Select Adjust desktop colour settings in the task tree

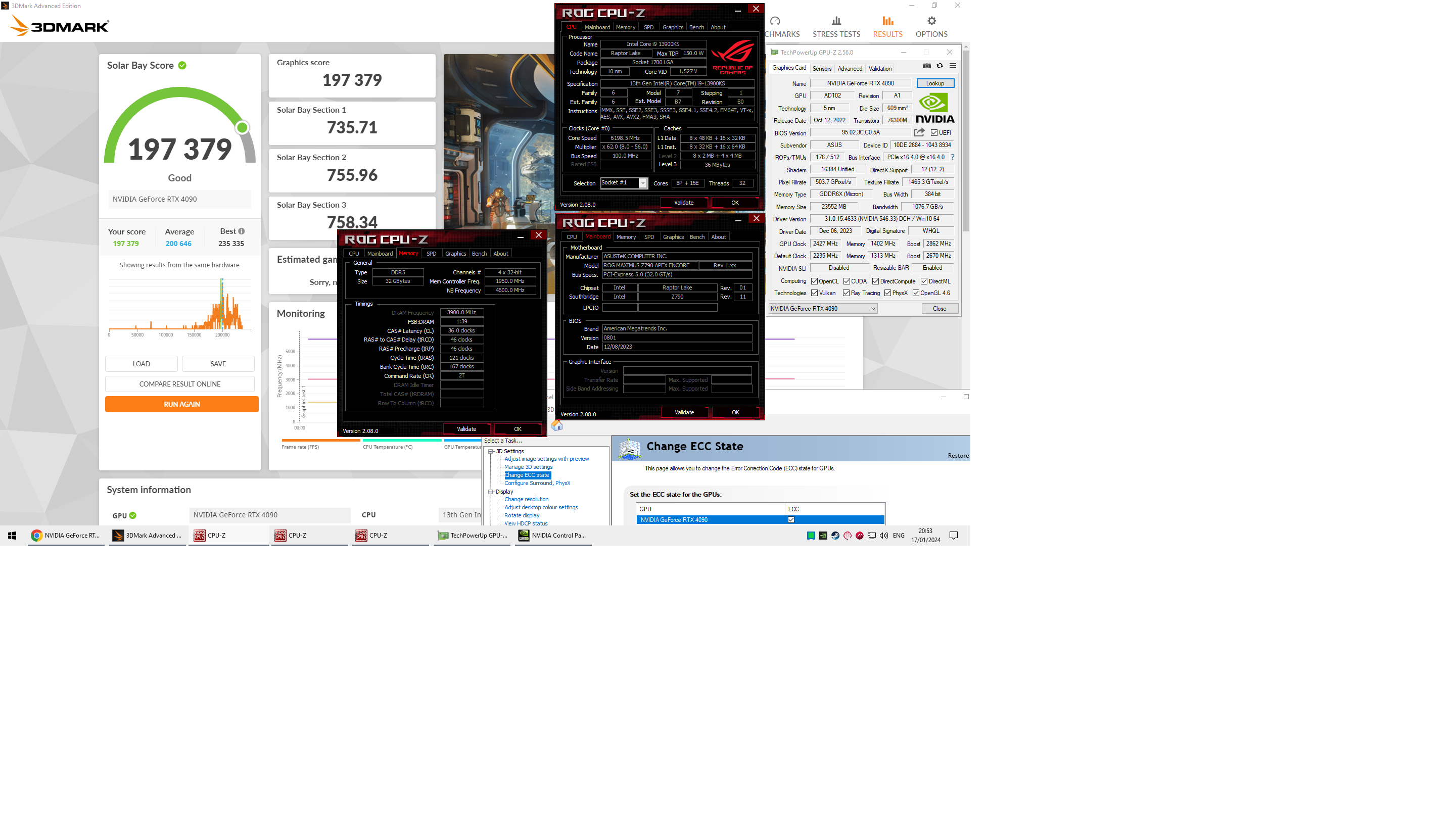point(541,507)
